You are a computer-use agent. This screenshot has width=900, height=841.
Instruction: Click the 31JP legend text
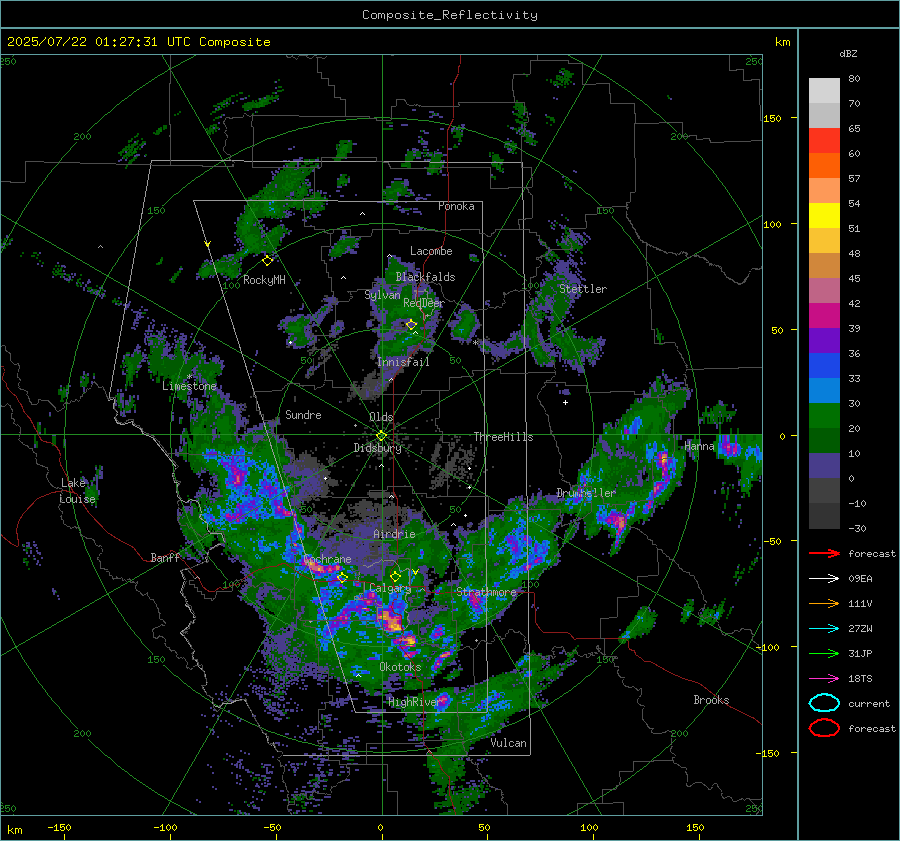[x=860, y=653]
